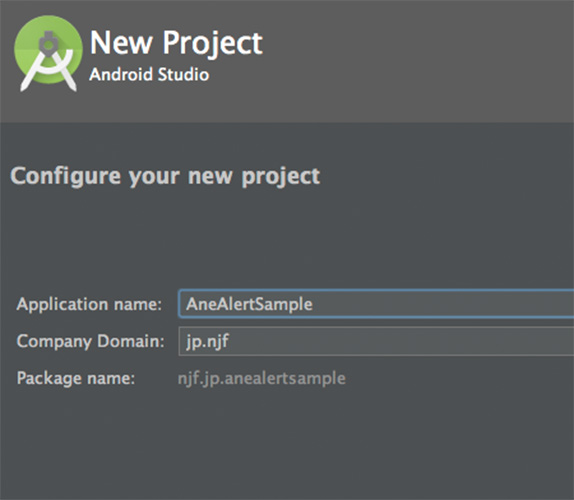This screenshot has height=500, width=574.
Task: Click the Application name label
Action: 89,305
